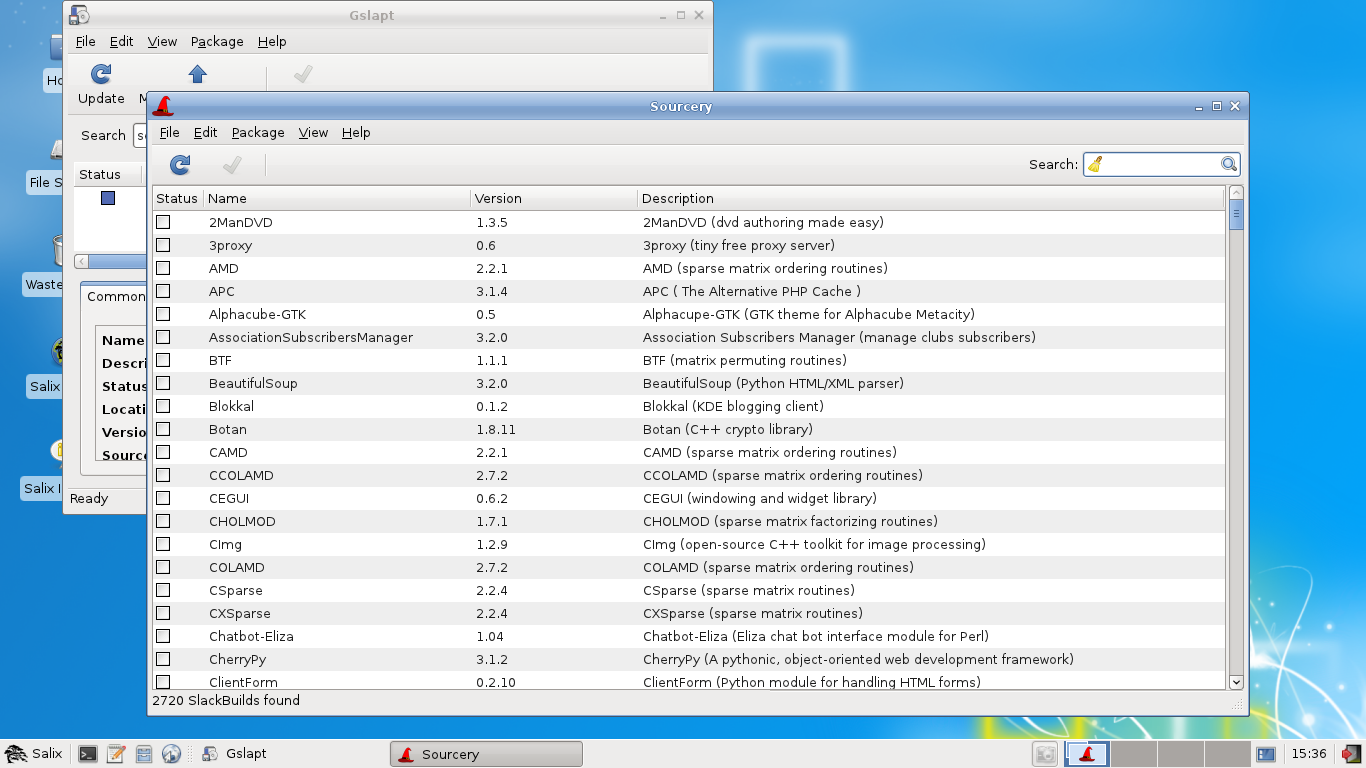Switch to the fourth workspace in the pager
This screenshot has width=1366, height=768.
pos(1227,754)
